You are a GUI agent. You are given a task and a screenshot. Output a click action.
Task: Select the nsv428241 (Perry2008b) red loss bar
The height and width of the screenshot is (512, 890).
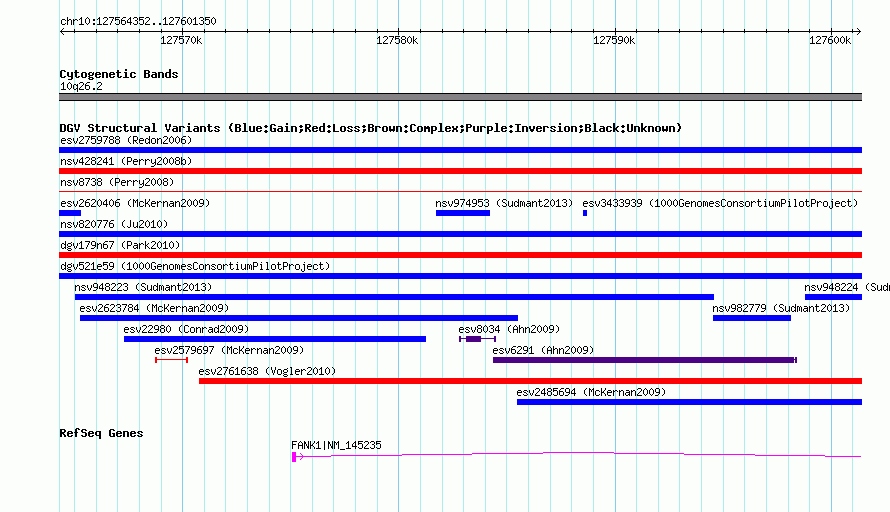[460, 171]
